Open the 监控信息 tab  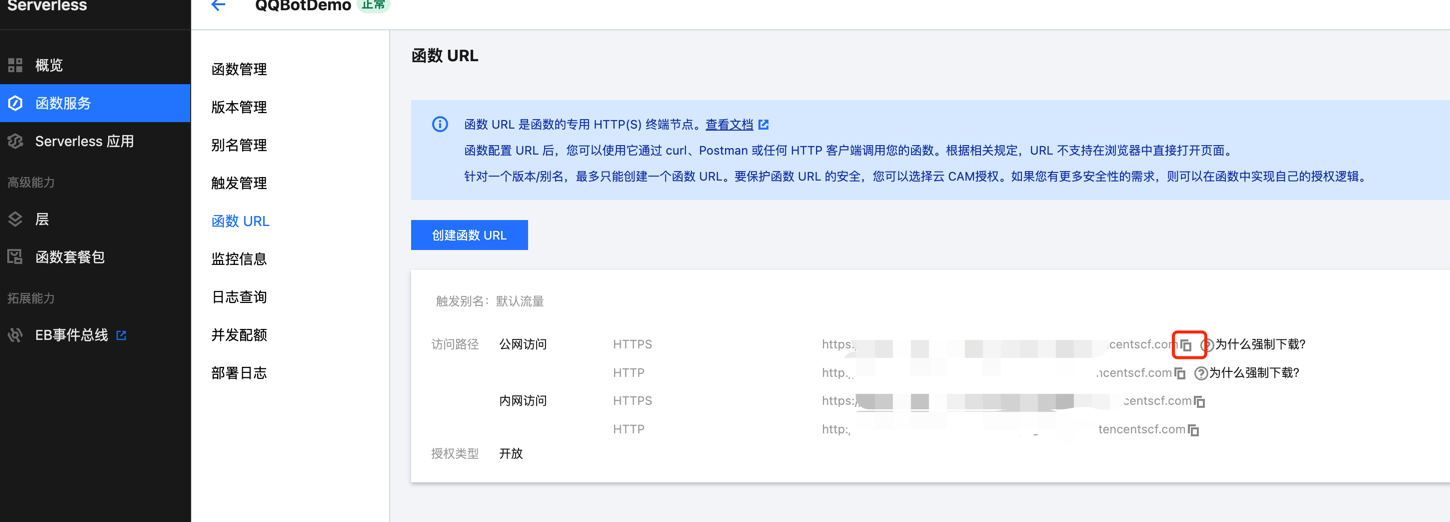pyautogui.click(x=239, y=259)
